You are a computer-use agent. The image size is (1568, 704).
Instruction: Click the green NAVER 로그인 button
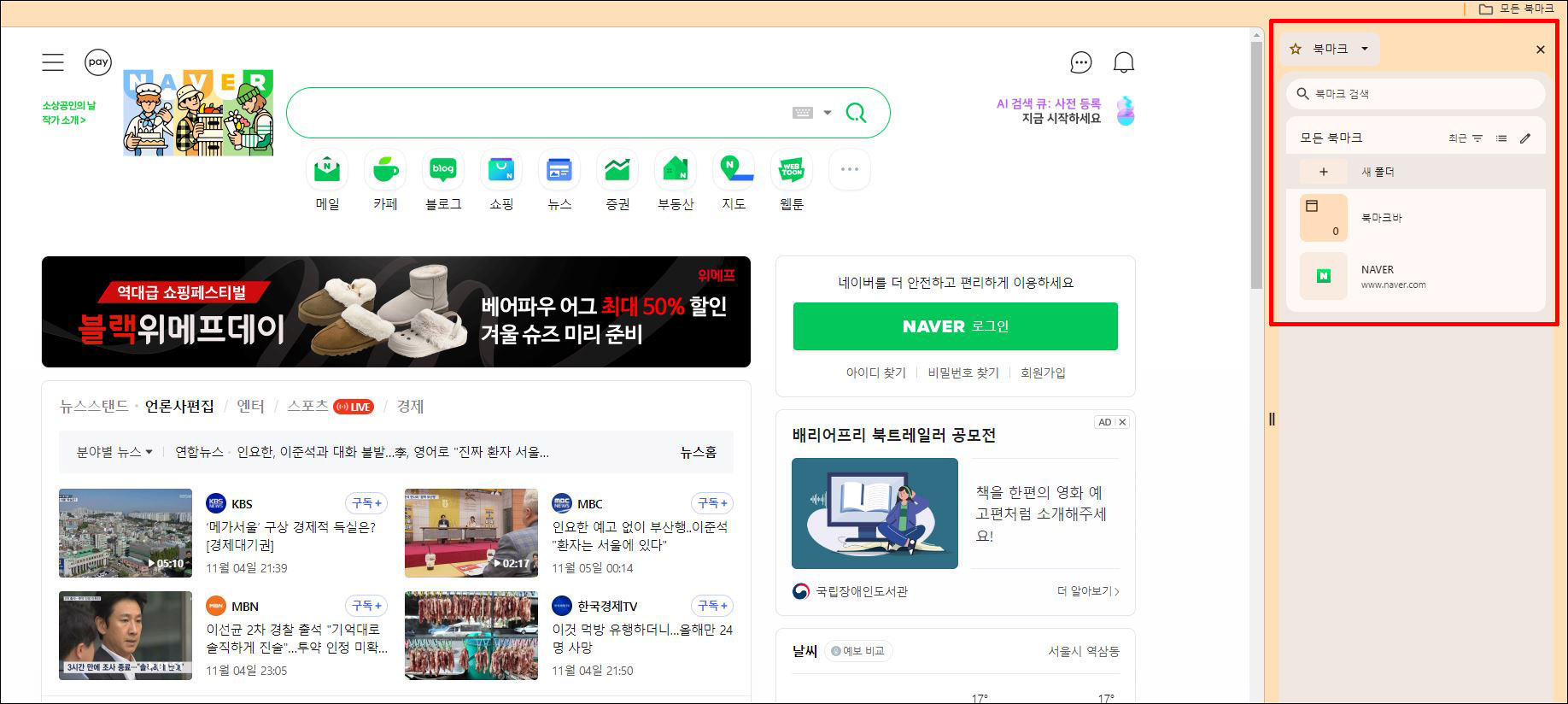(956, 326)
